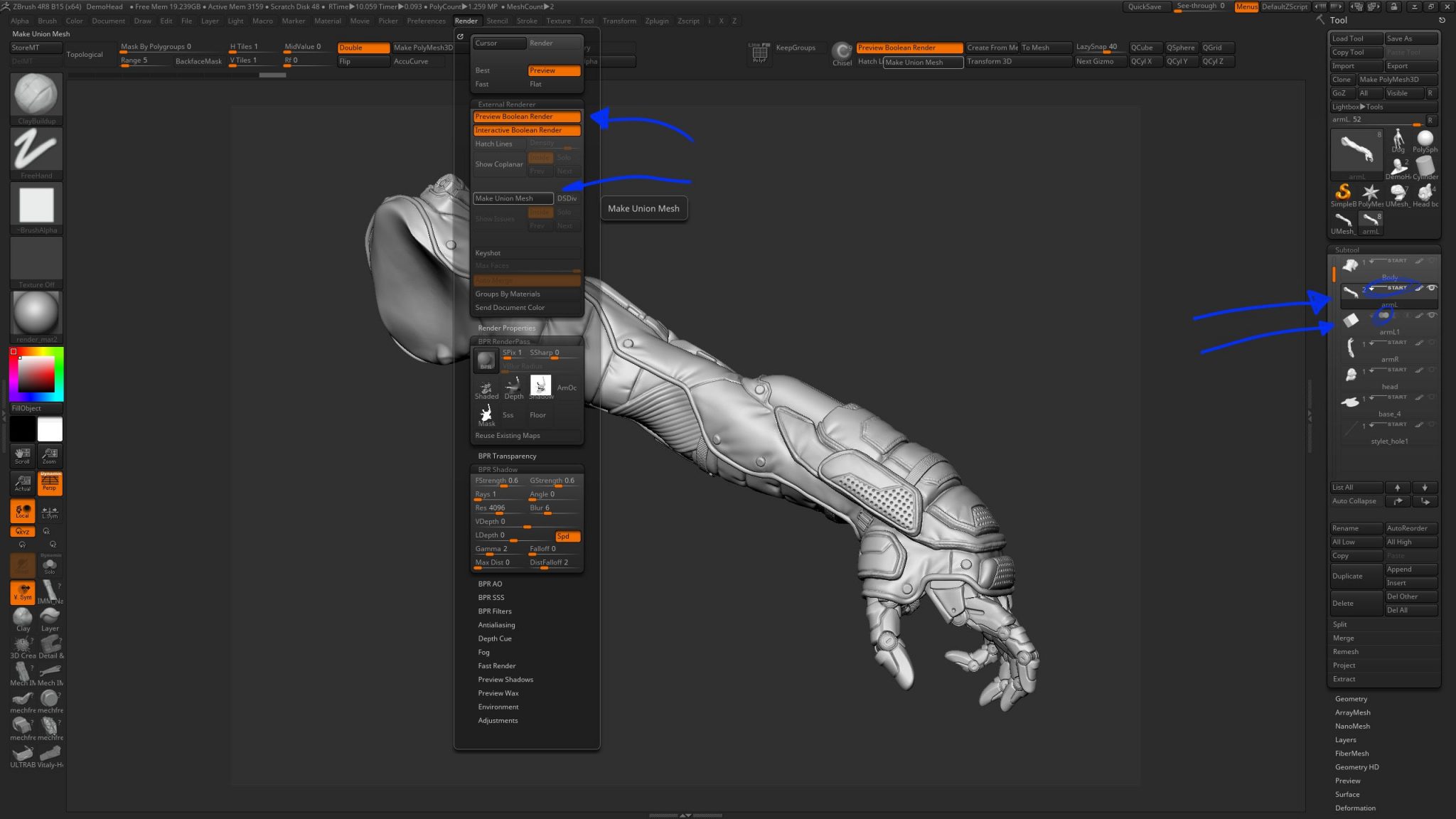Click the Zoom canvas icon
1456x819 pixels.
point(49,456)
